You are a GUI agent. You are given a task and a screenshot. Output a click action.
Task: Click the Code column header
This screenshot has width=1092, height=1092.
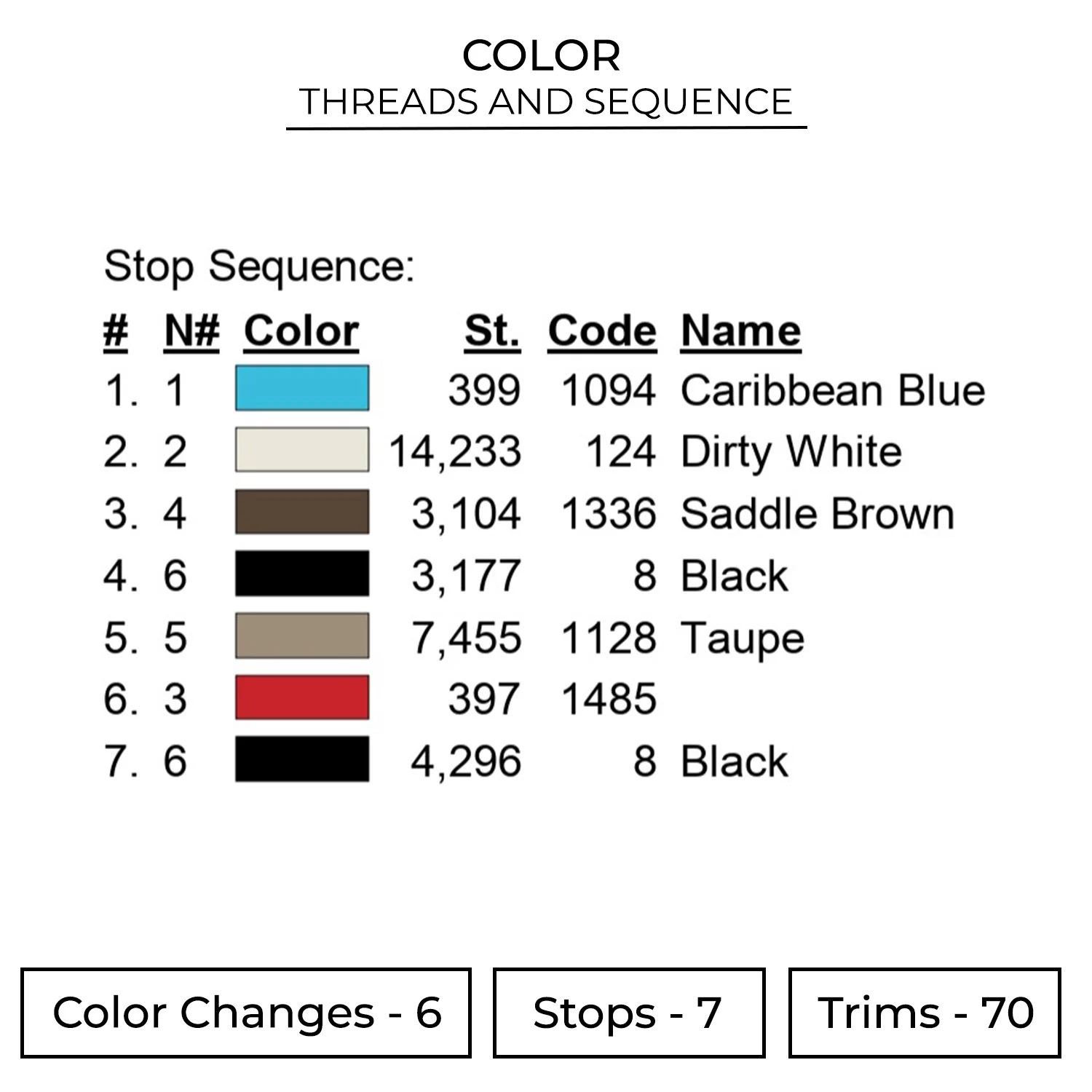(602, 332)
